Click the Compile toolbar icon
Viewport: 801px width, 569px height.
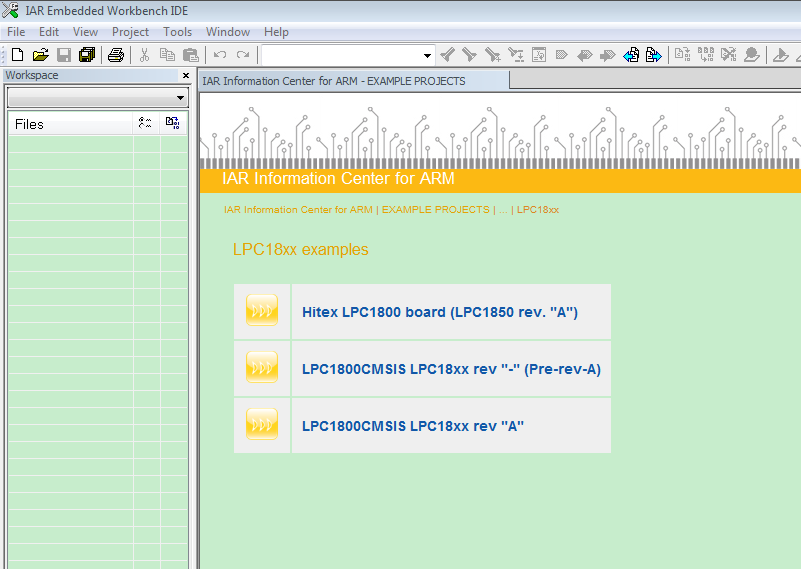(682, 55)
